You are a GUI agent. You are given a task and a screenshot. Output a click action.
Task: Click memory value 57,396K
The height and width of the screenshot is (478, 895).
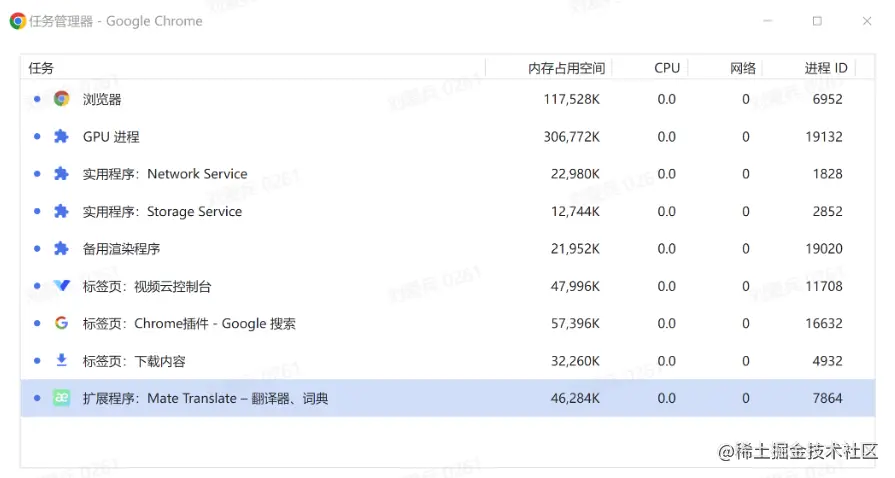[x=575, y=324]
